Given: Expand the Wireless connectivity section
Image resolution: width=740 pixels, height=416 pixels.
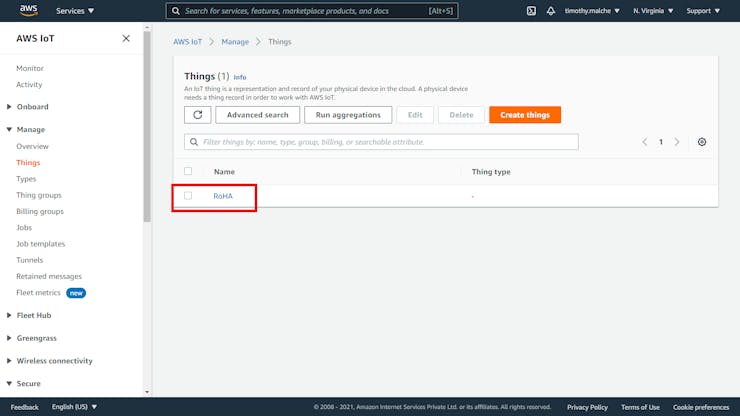Looking at the screenshot, I should 50,361.
